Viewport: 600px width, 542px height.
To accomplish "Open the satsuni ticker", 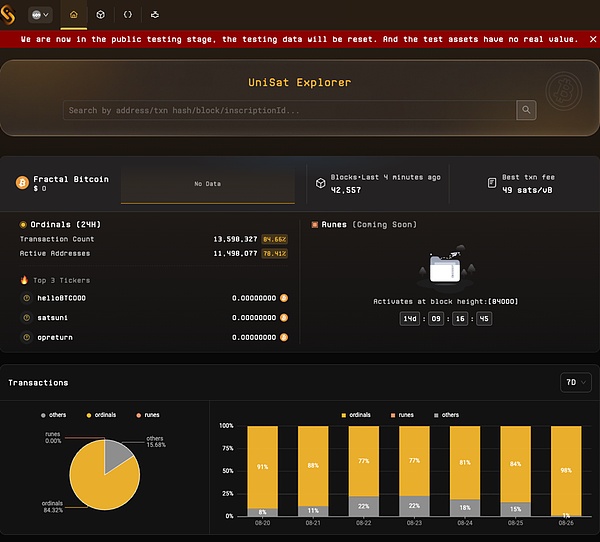I will (54, 317).
